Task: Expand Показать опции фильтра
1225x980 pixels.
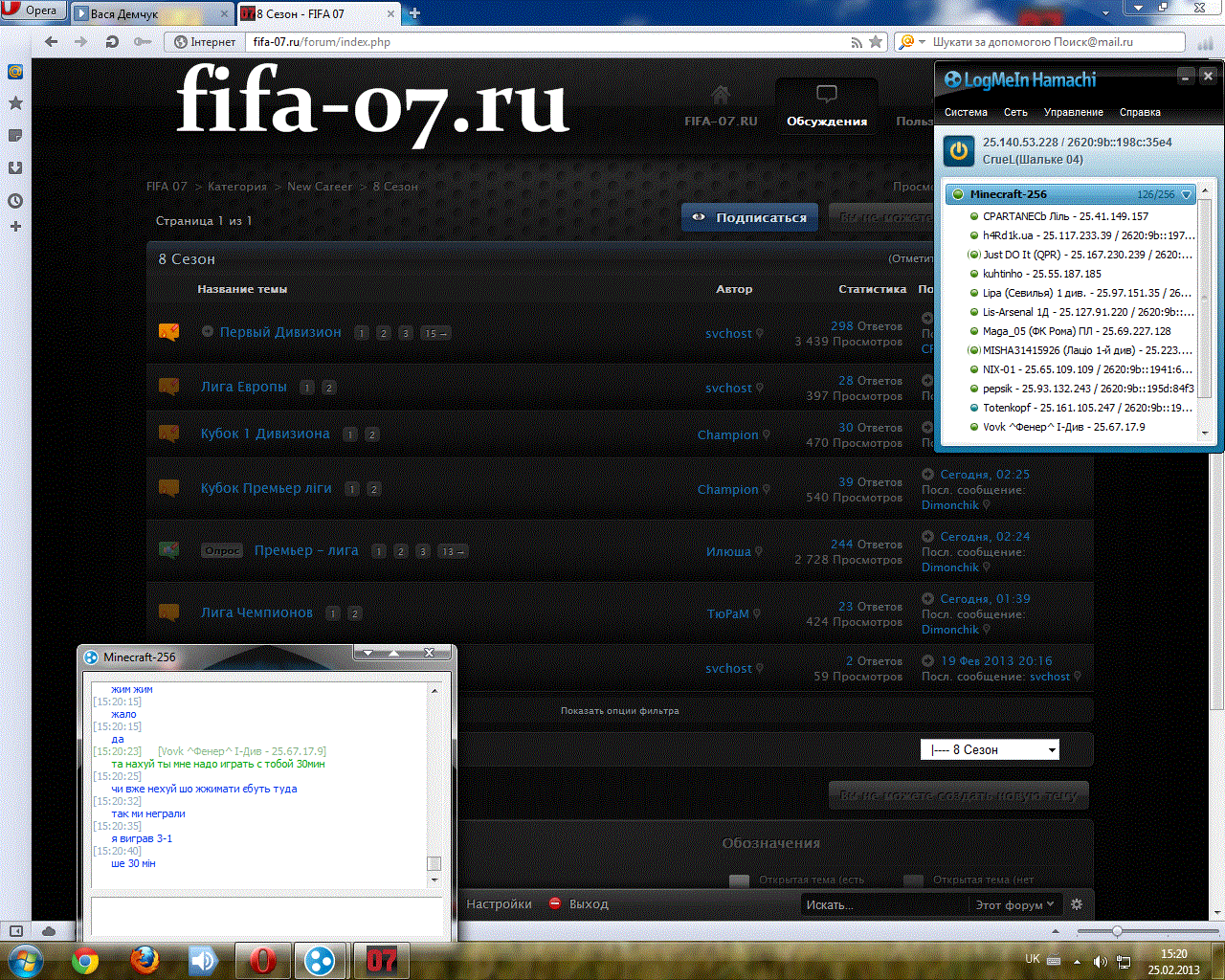Action: point(619,711)
